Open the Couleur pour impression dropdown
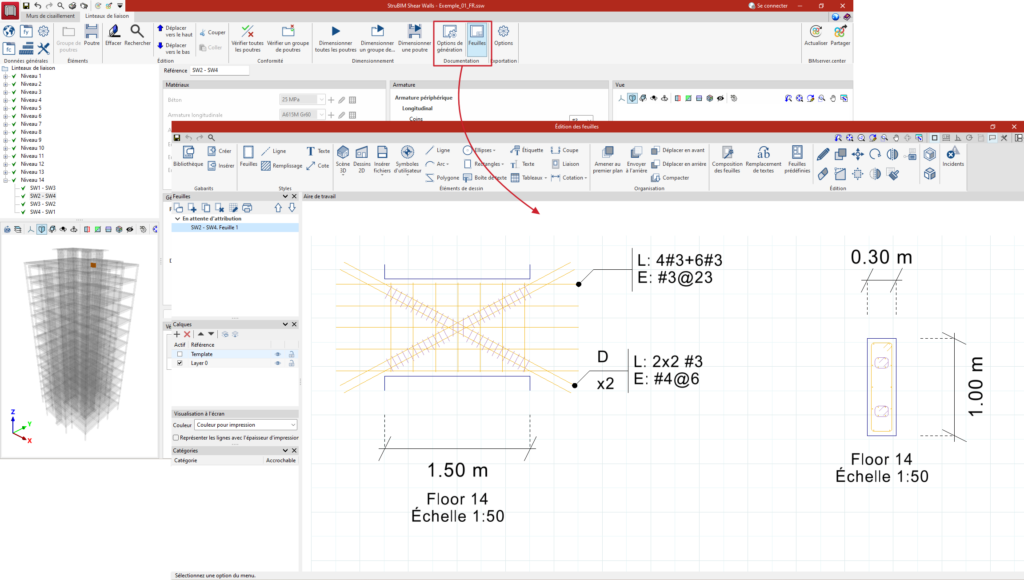 [246, 425]
